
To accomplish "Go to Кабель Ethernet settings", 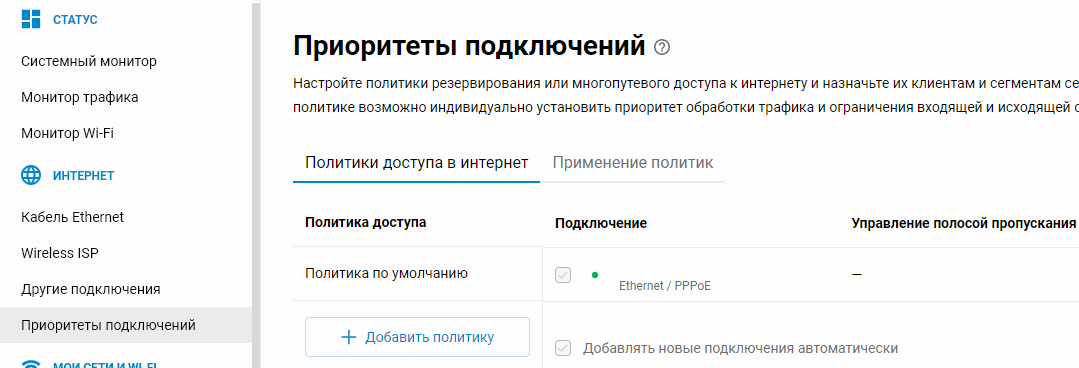I will coord(72,217).
